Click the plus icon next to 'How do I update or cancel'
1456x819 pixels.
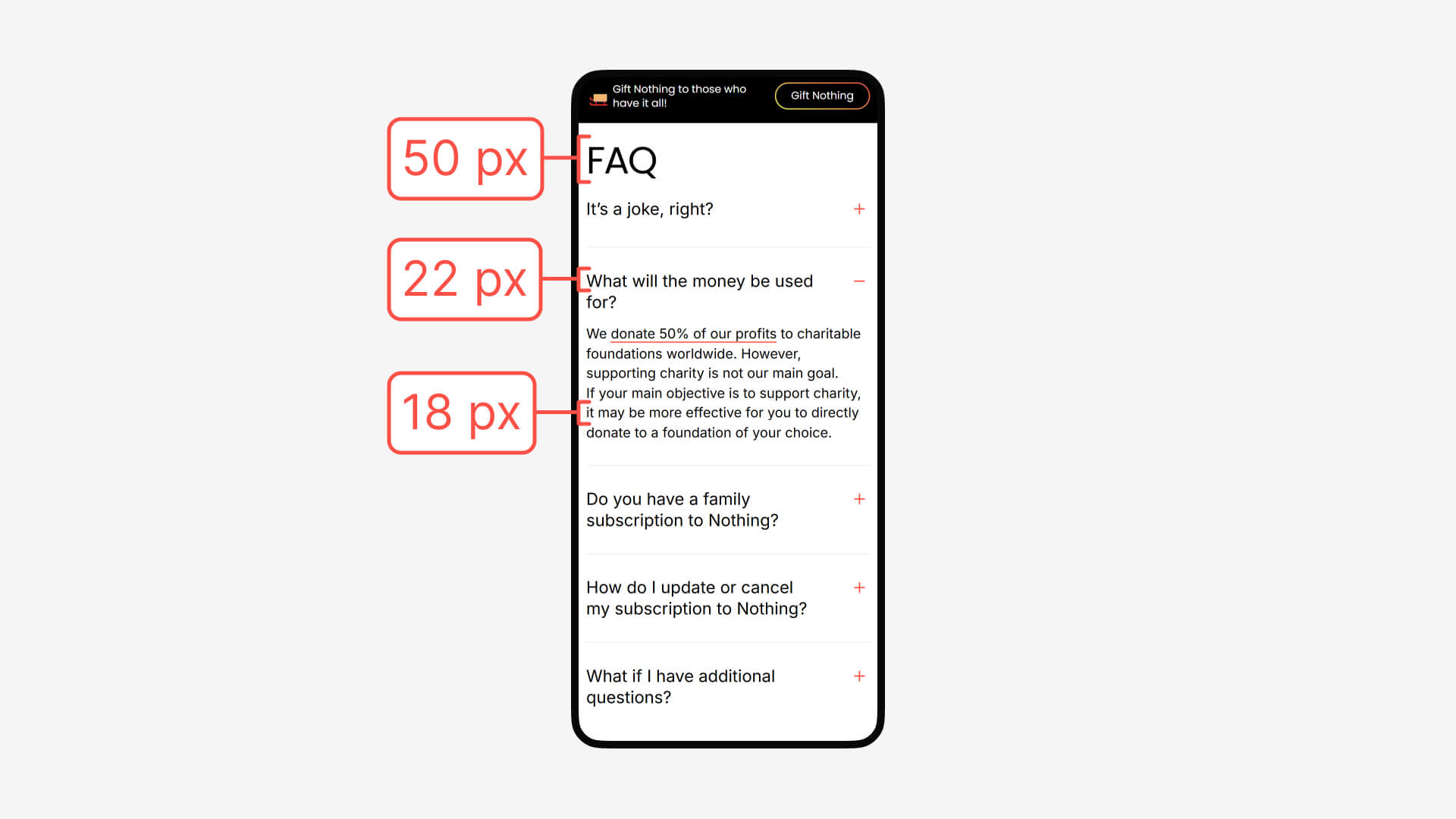tap(858, 587)
